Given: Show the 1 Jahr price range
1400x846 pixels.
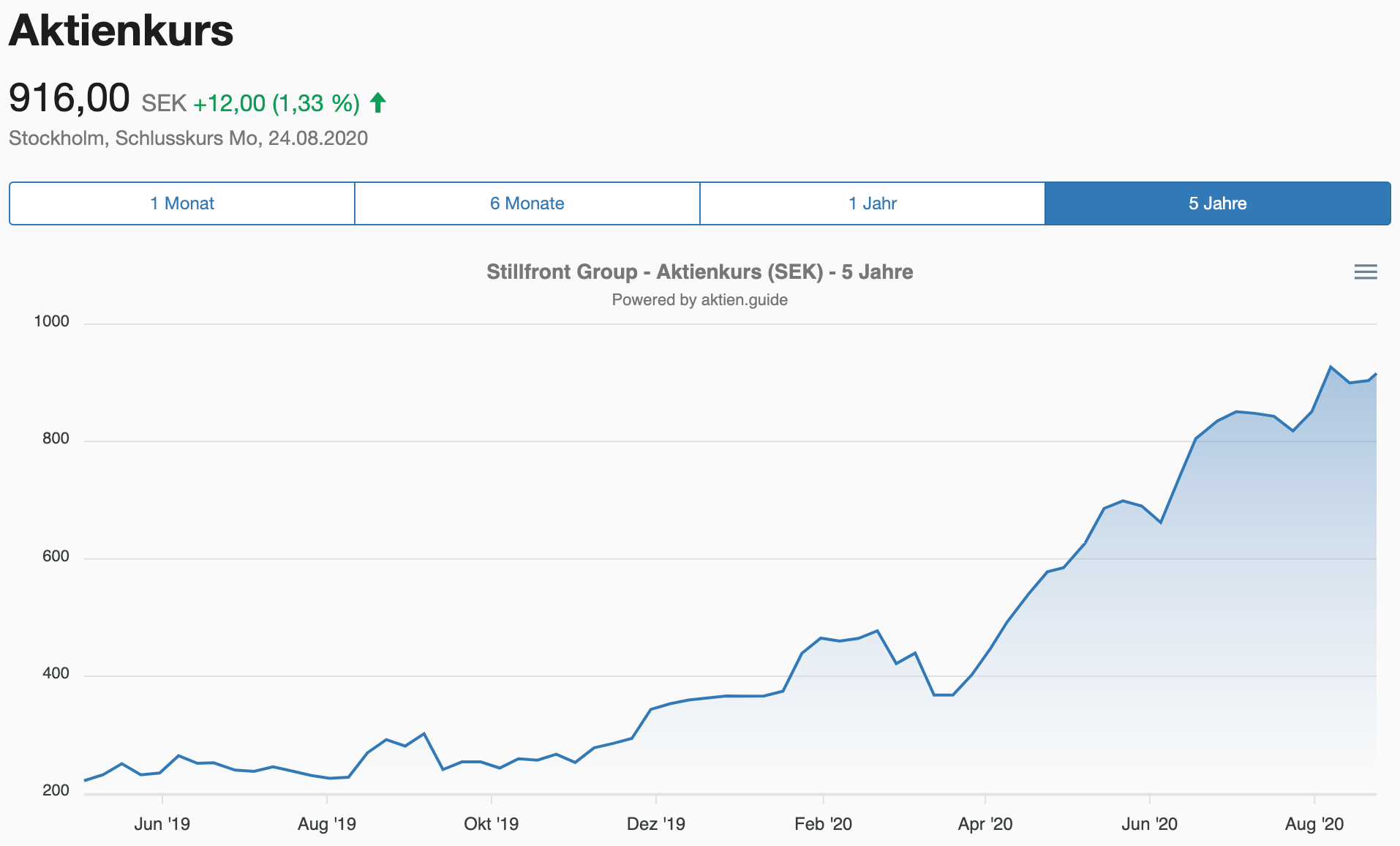Looking at the screenshot, I should coord(873,203).
